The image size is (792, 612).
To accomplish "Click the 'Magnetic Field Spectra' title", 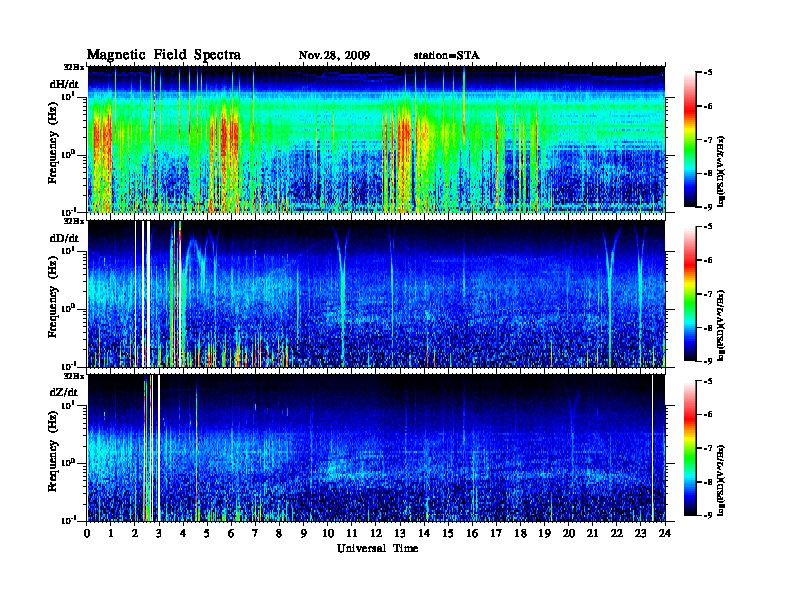I will 164,55.
